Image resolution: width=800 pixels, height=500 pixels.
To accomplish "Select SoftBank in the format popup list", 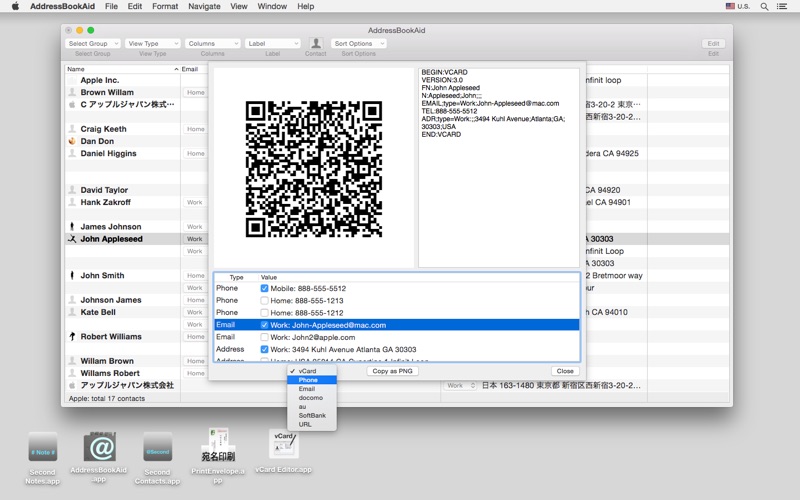I will tap(312, 415).
